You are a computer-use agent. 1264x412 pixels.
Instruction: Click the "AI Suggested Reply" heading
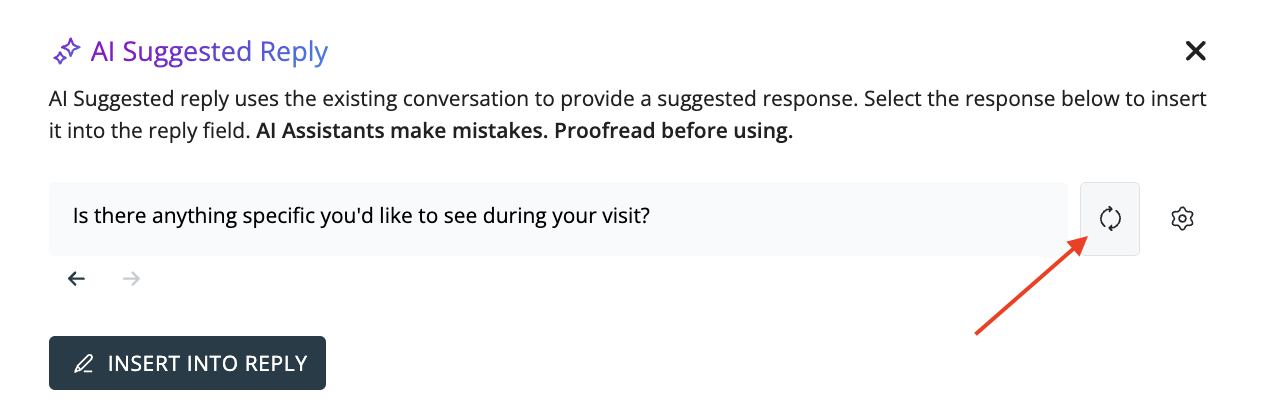click(x=209, y=52)
